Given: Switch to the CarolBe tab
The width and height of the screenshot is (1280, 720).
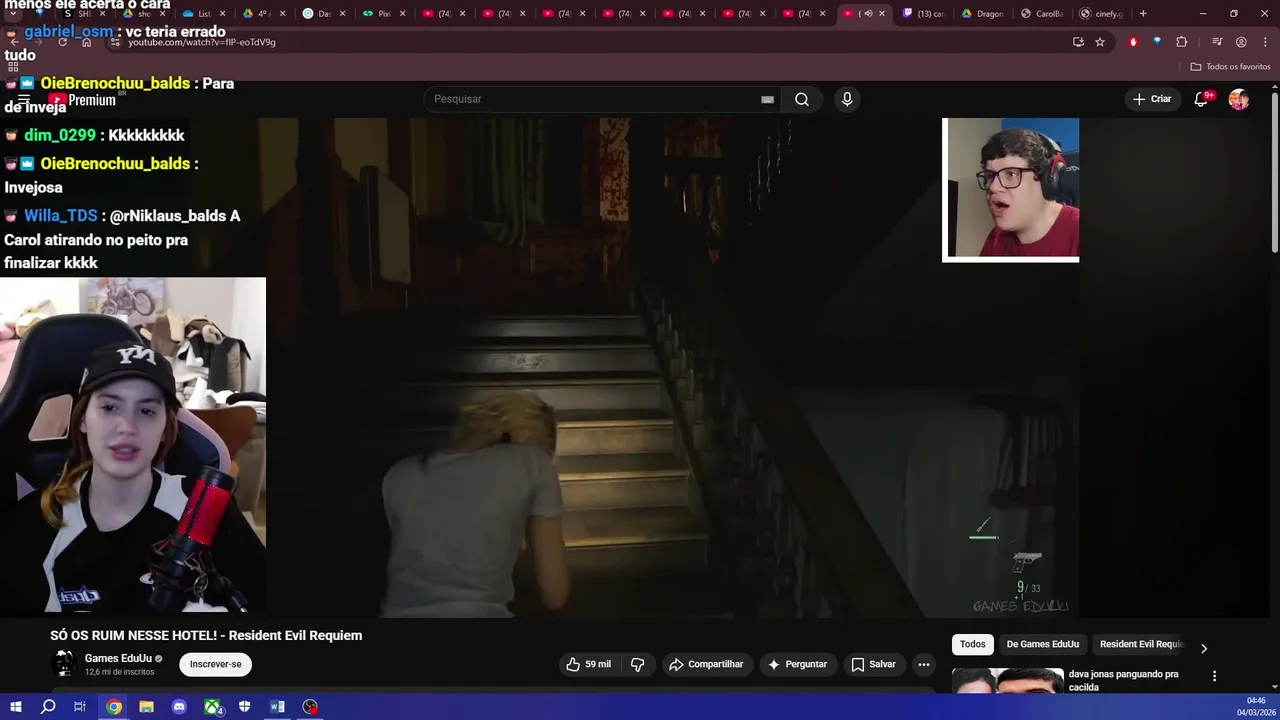Looking at the screenshot, I should coord(1043,14).
